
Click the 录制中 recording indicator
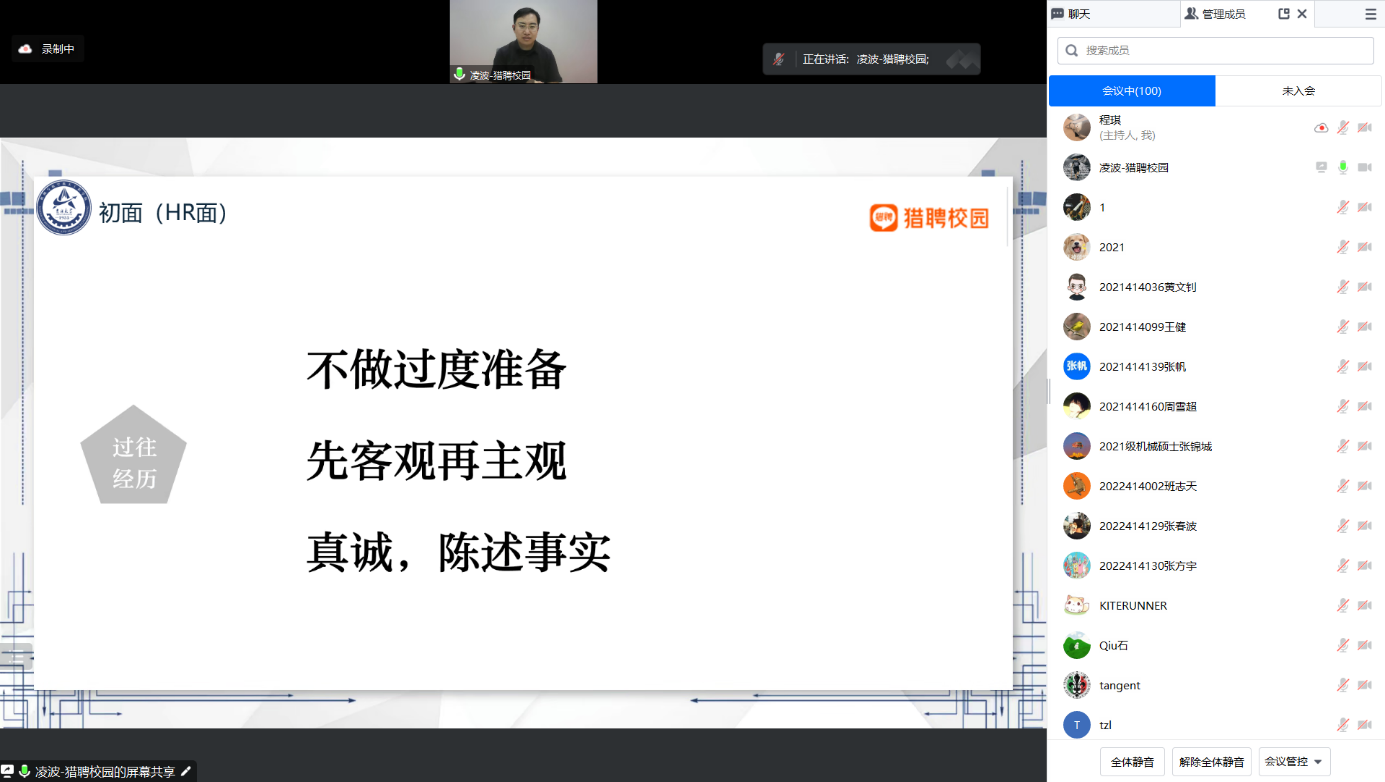click(x=47, y=48)
